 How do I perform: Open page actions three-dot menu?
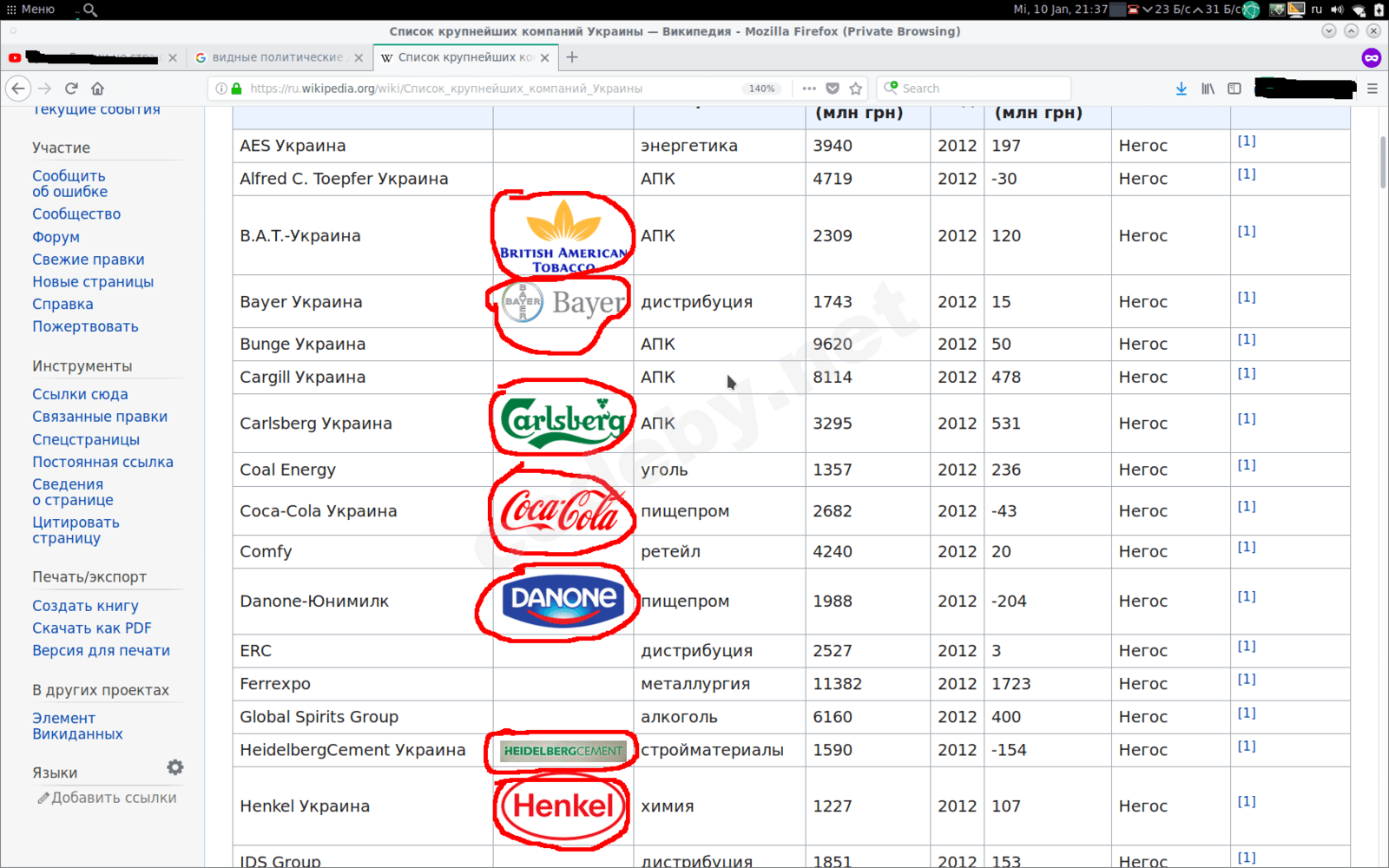809,89
